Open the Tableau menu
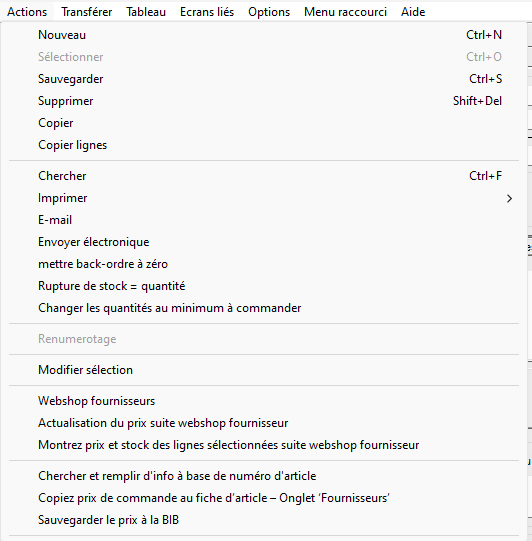Screen dimensions: 532x541 [x=146, y=12]
